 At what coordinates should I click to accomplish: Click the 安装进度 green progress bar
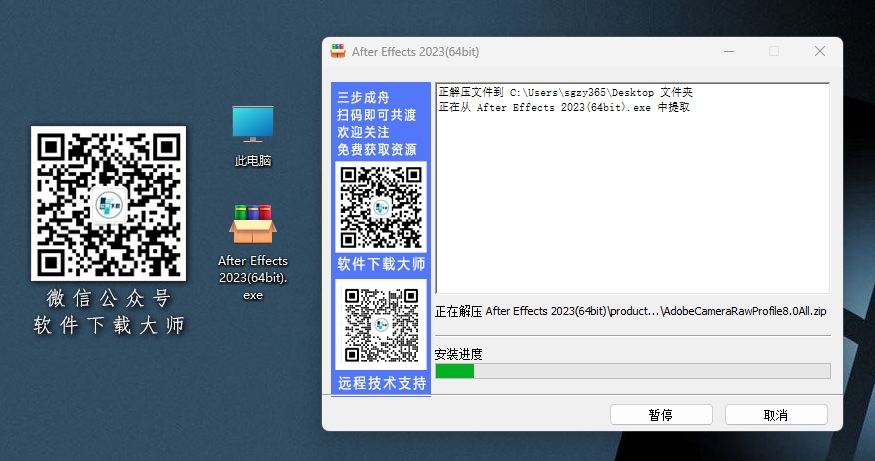coord(633,371)
